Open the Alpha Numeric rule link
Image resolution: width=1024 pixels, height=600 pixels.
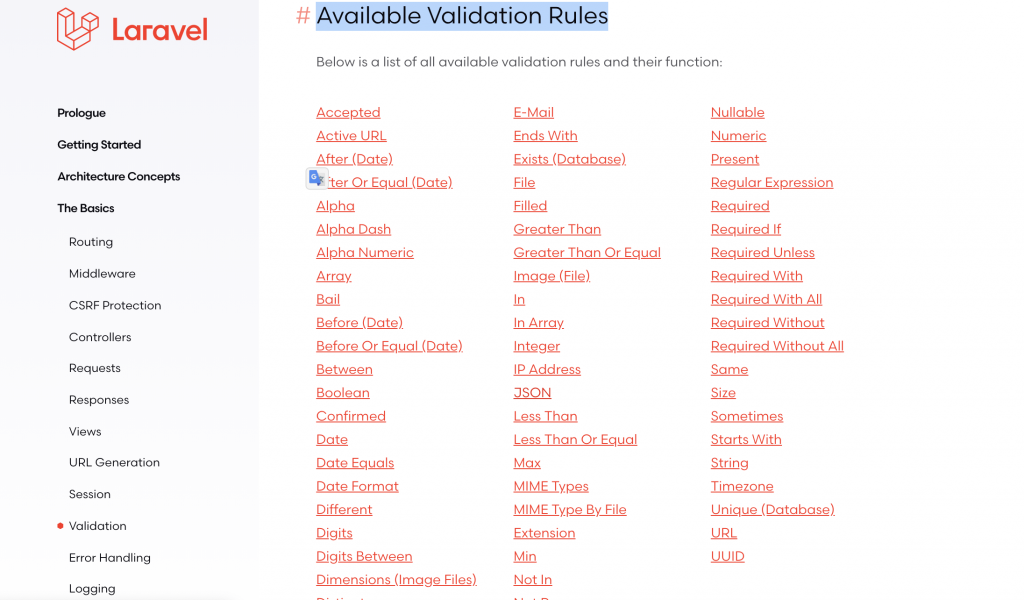click(364, 253)
